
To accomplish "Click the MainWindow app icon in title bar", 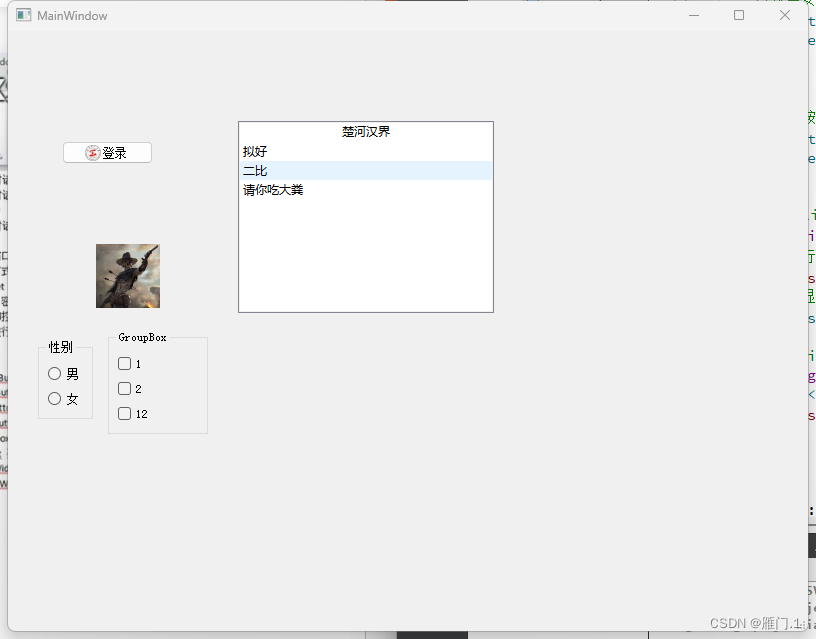I will (23, 15).
